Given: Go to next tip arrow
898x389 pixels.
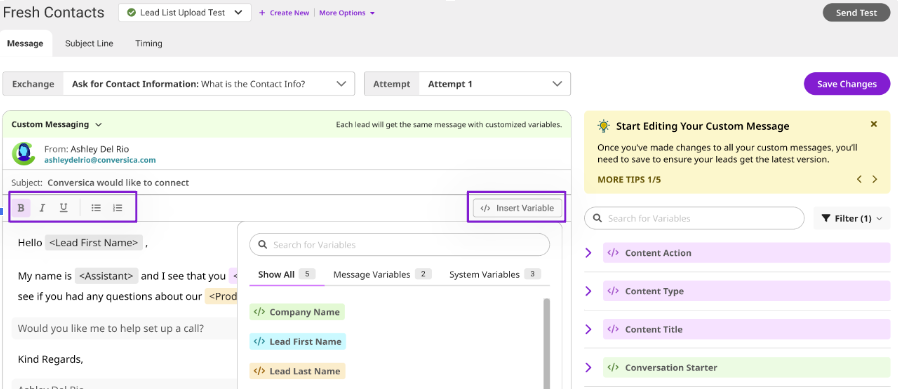Looking at the screenshot, I should (875, 179).
